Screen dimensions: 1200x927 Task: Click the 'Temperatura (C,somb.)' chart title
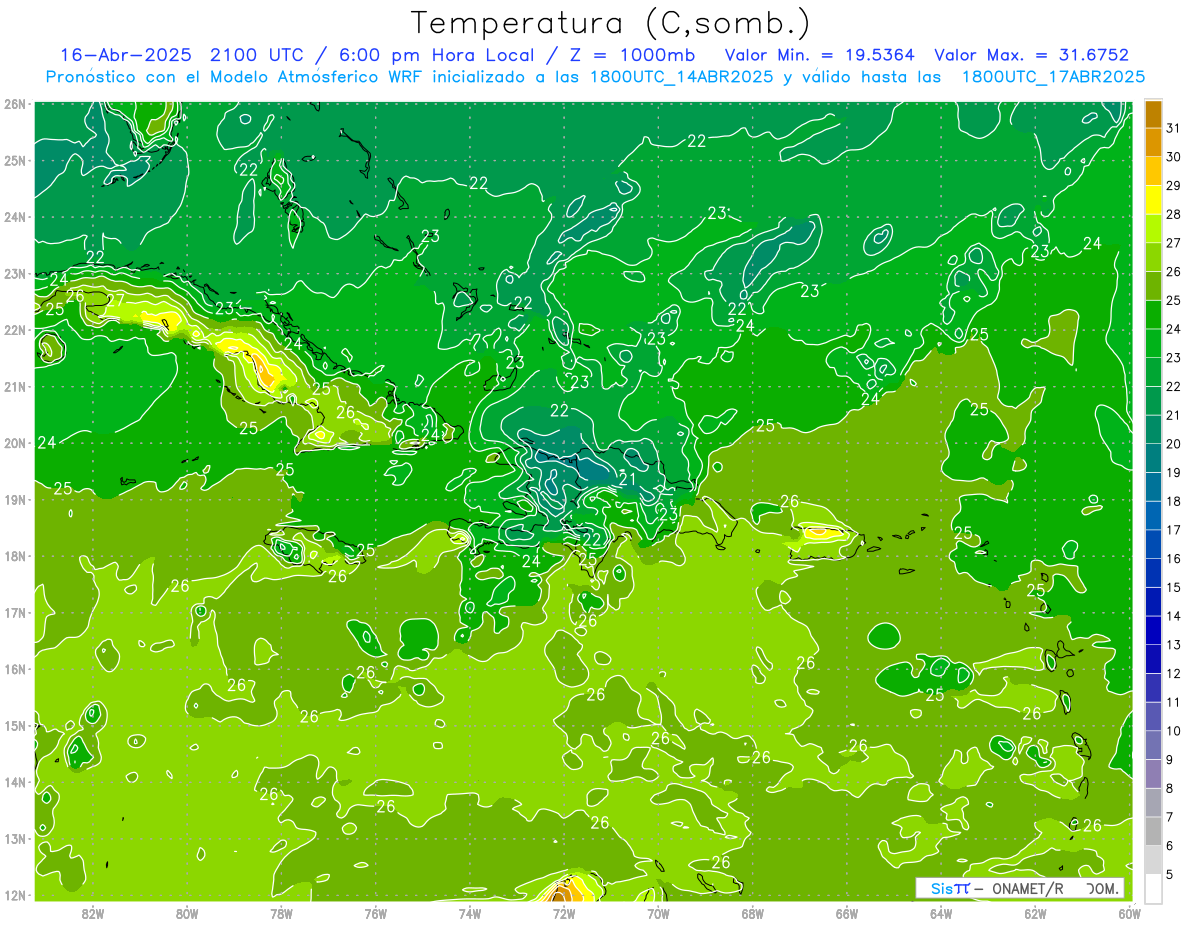point(611,23)
